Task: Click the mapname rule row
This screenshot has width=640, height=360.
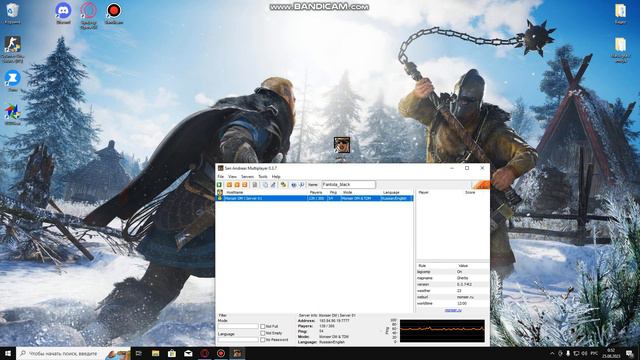Action: tap(452, 278)
